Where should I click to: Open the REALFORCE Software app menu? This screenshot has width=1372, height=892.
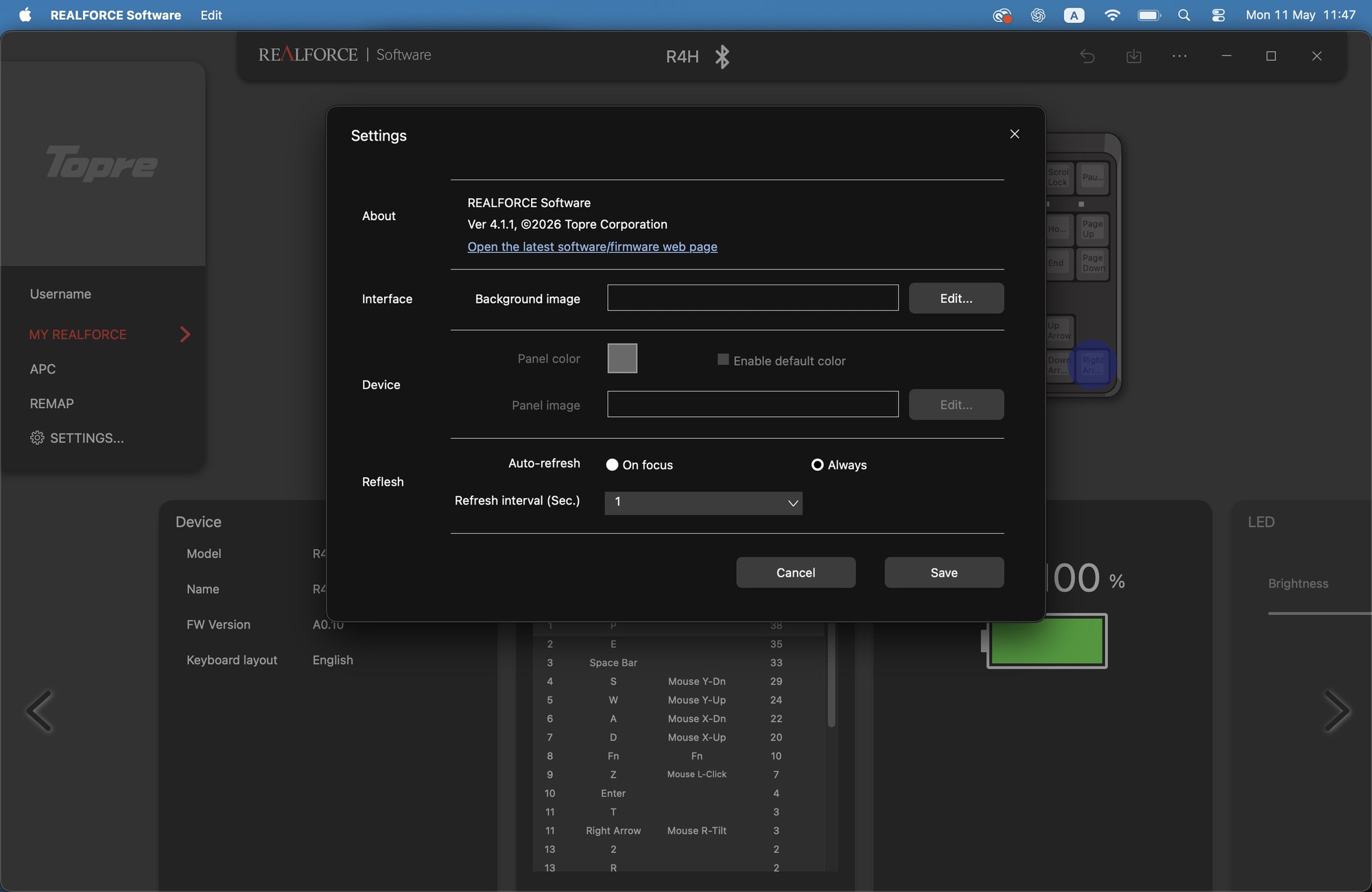point(115,15)
